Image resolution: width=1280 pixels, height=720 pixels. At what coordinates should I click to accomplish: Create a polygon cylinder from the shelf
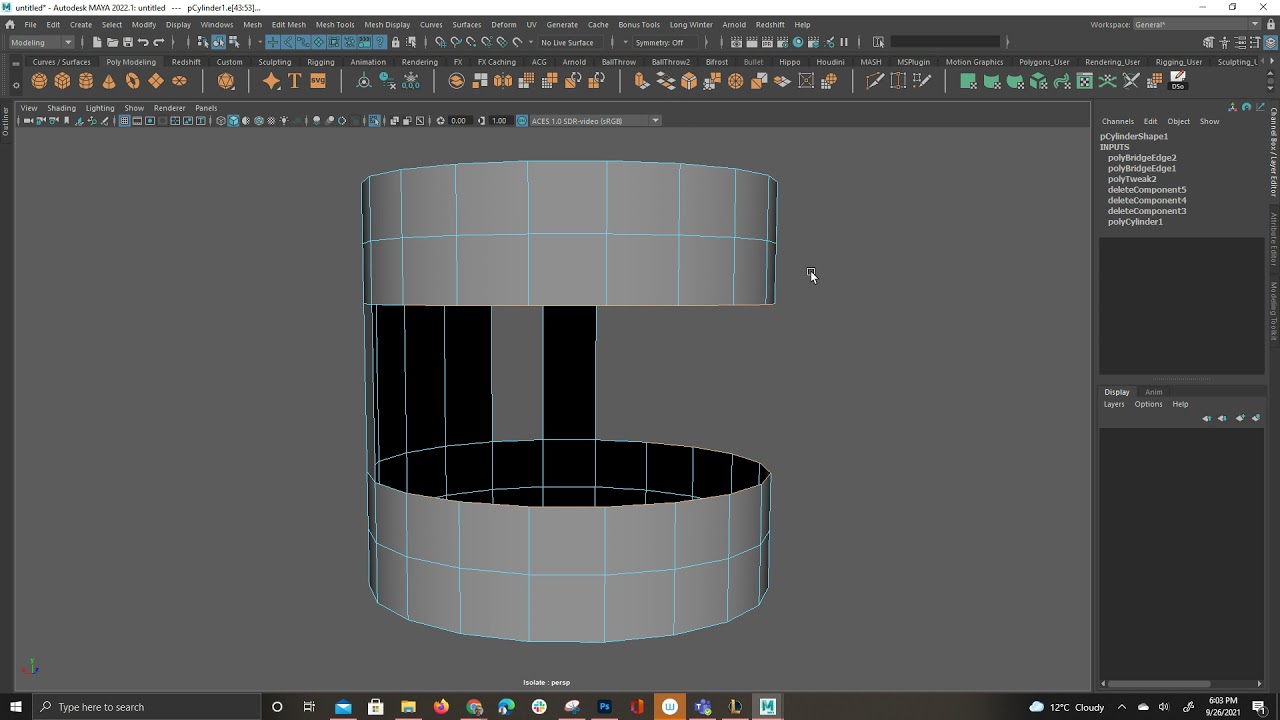(x=86, y=81)
